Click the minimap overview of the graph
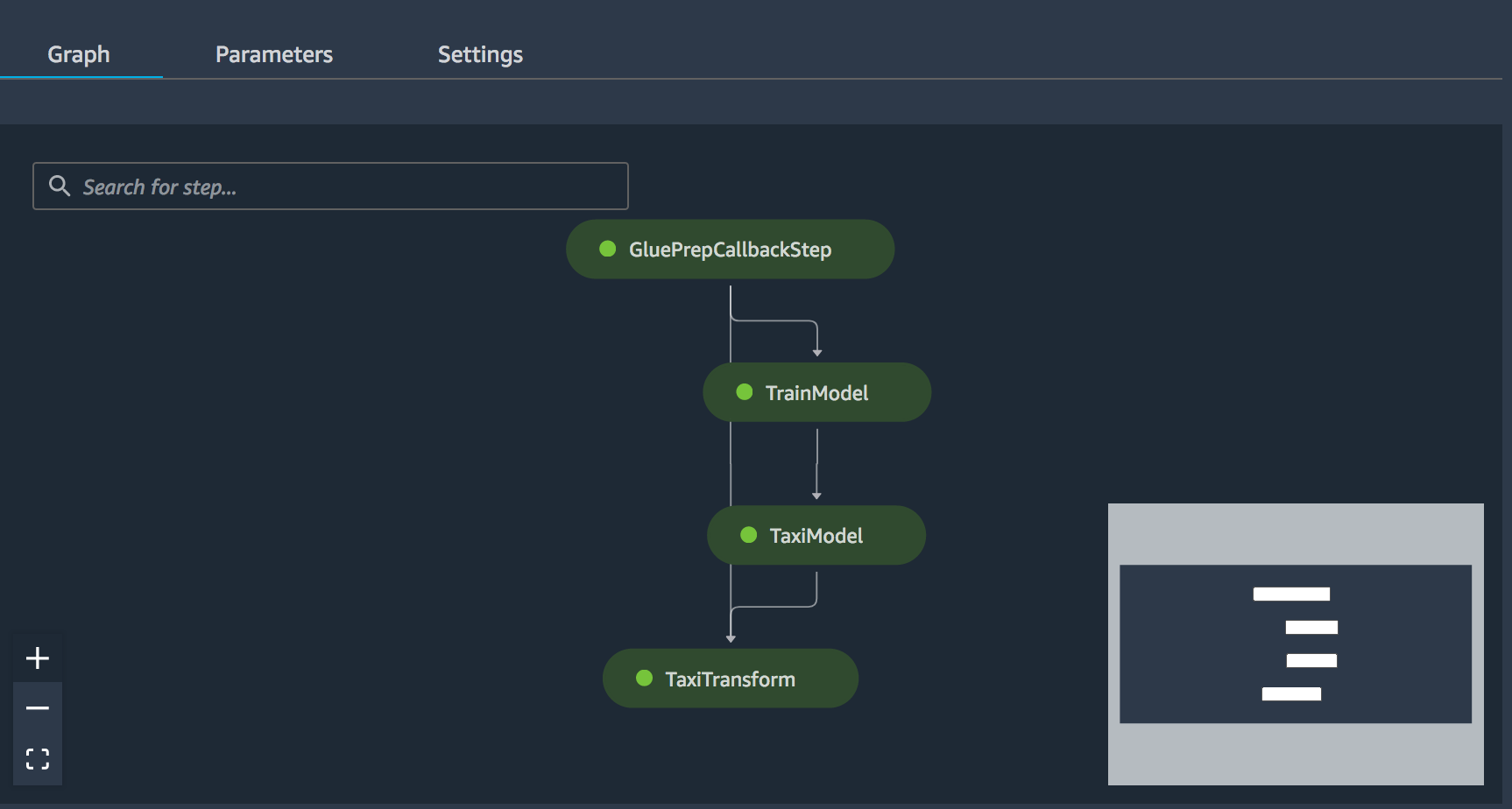 (1296, 644)
